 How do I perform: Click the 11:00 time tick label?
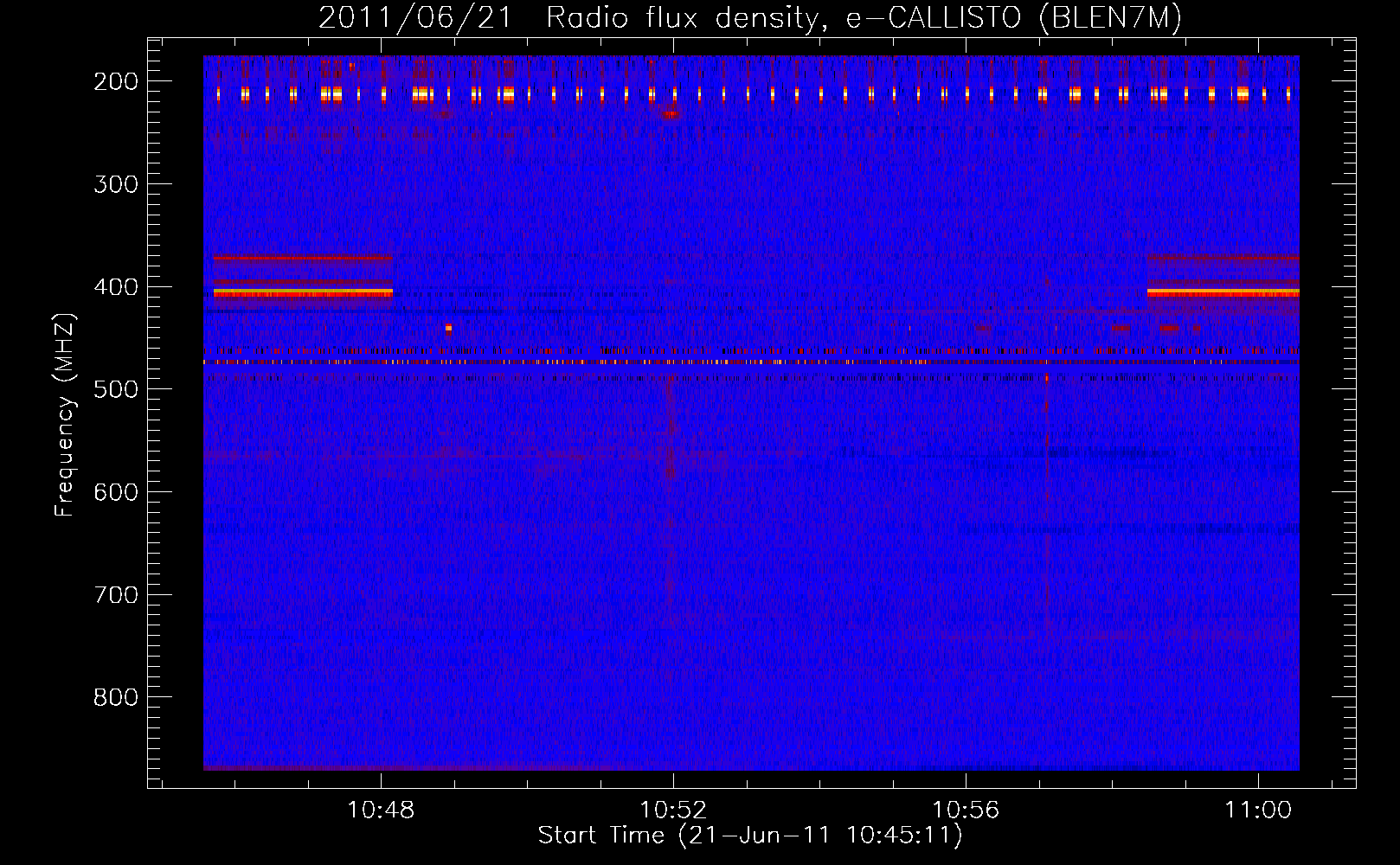point(1258,811)
